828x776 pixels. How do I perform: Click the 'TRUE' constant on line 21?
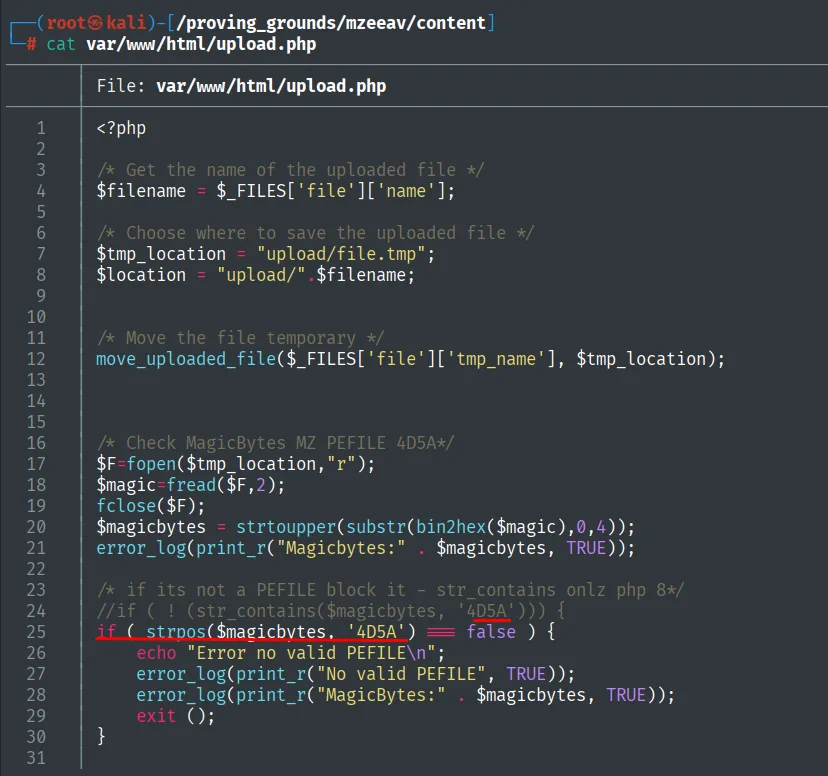pyautogui.click(x=586, y=548)
